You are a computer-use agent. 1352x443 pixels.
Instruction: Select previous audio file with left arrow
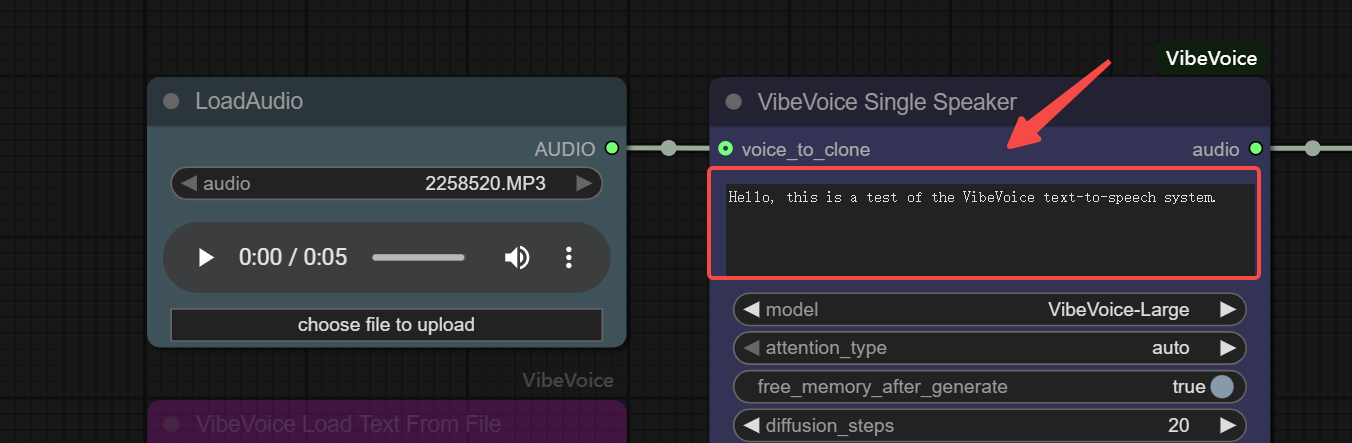188,183
